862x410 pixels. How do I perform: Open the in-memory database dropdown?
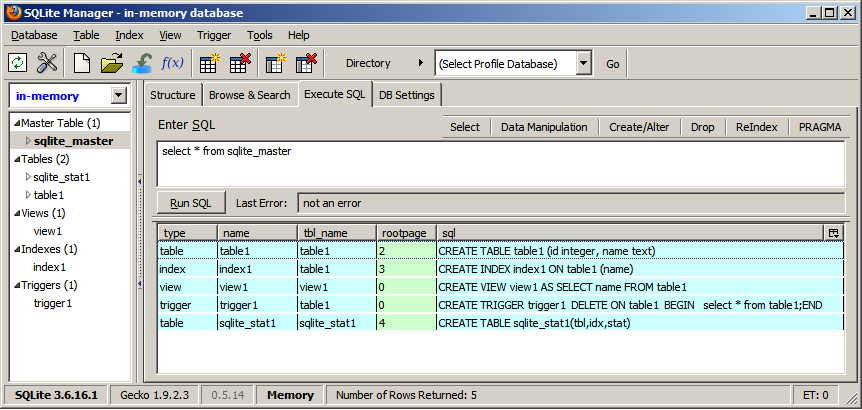point(118,96)
